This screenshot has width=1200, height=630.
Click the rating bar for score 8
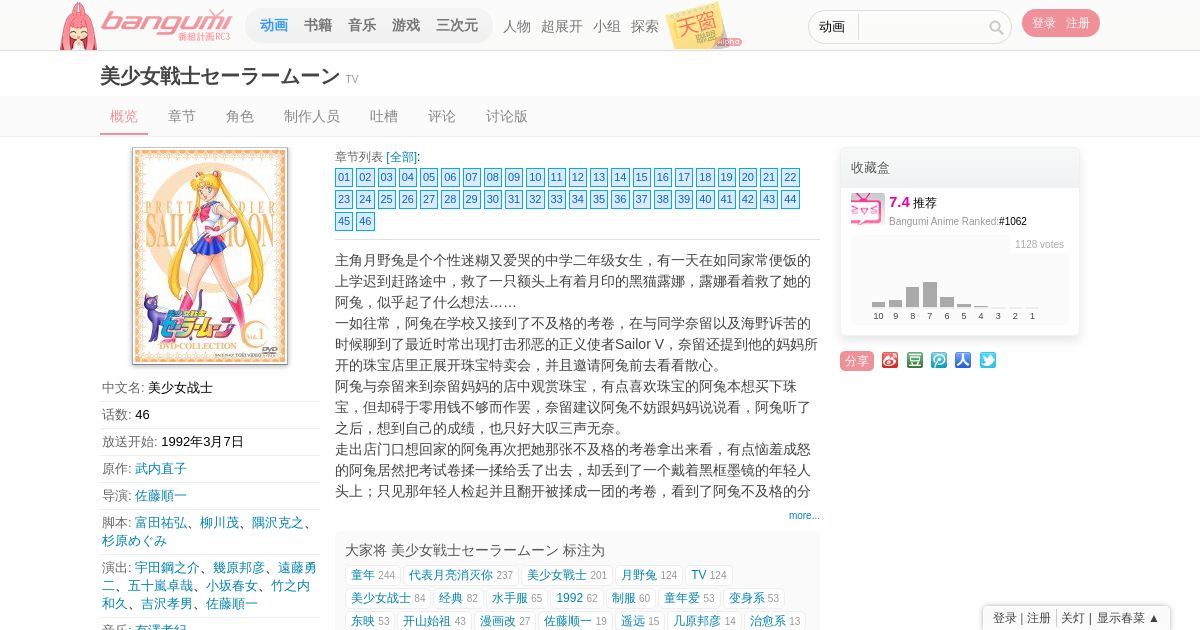[912, 297]
